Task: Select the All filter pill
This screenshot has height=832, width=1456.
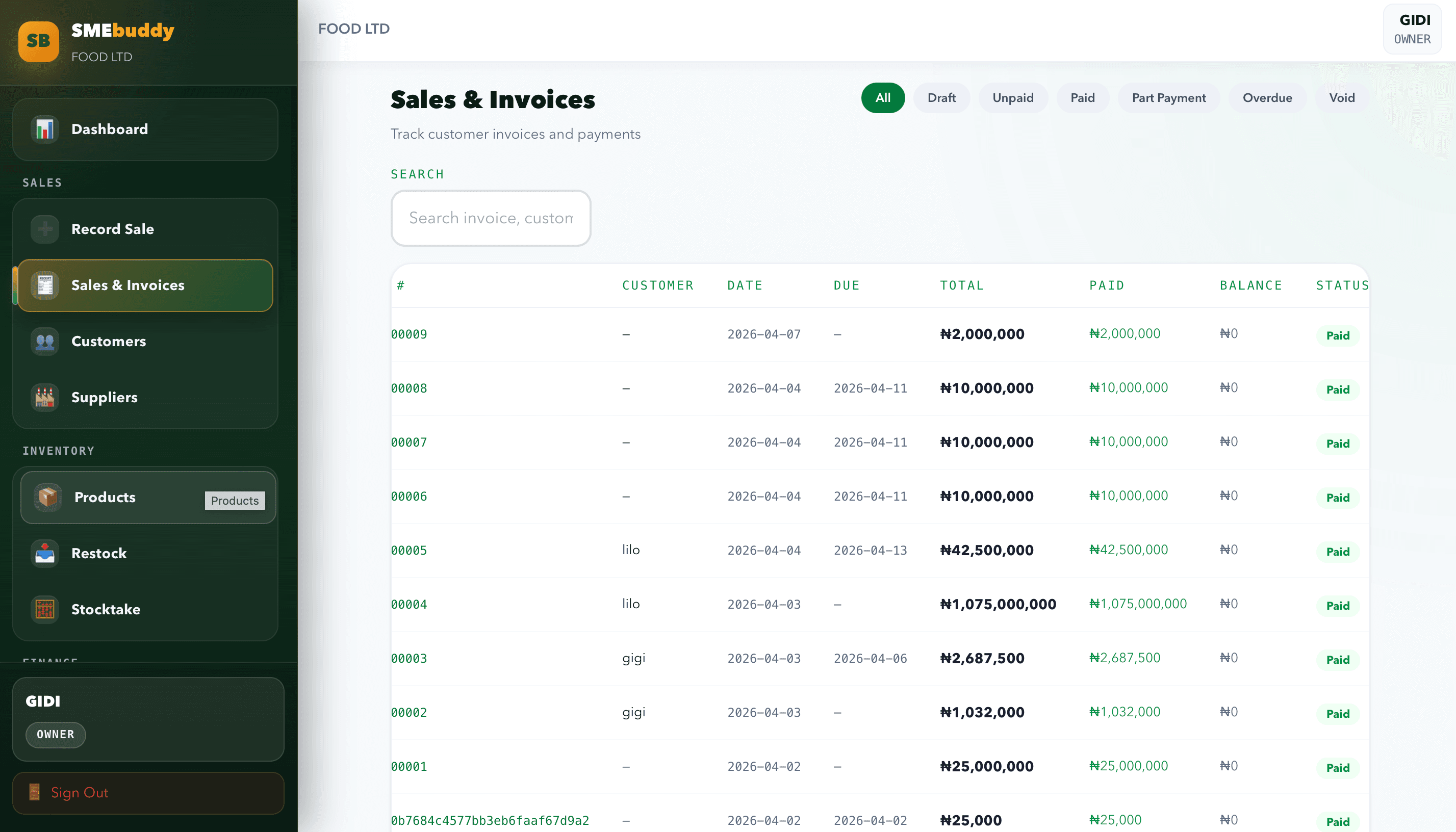Action: coord(883,98)
